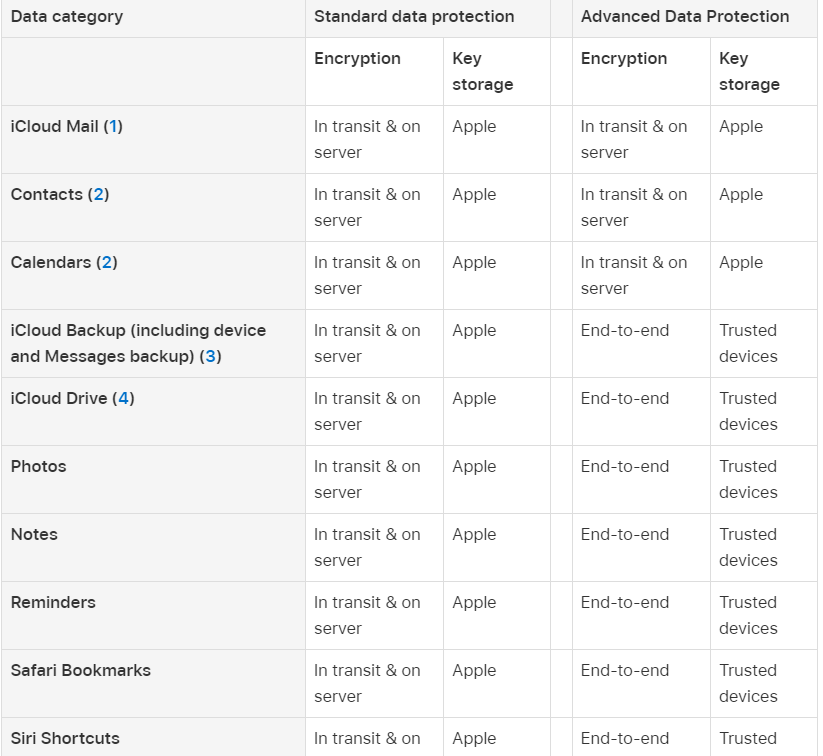823x756 pixels.
Task: Click Trusted devices cell in Notes row
Action: 748,548
